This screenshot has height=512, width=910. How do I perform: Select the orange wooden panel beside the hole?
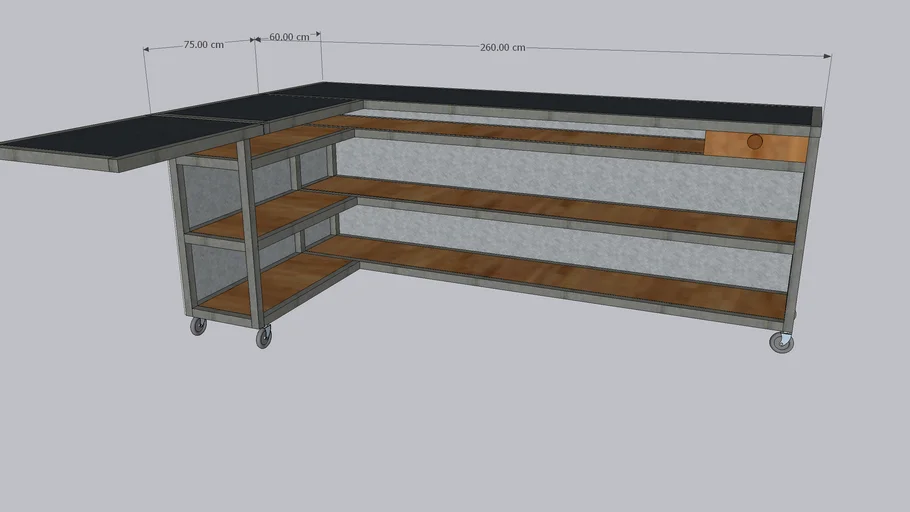point(784,147)
